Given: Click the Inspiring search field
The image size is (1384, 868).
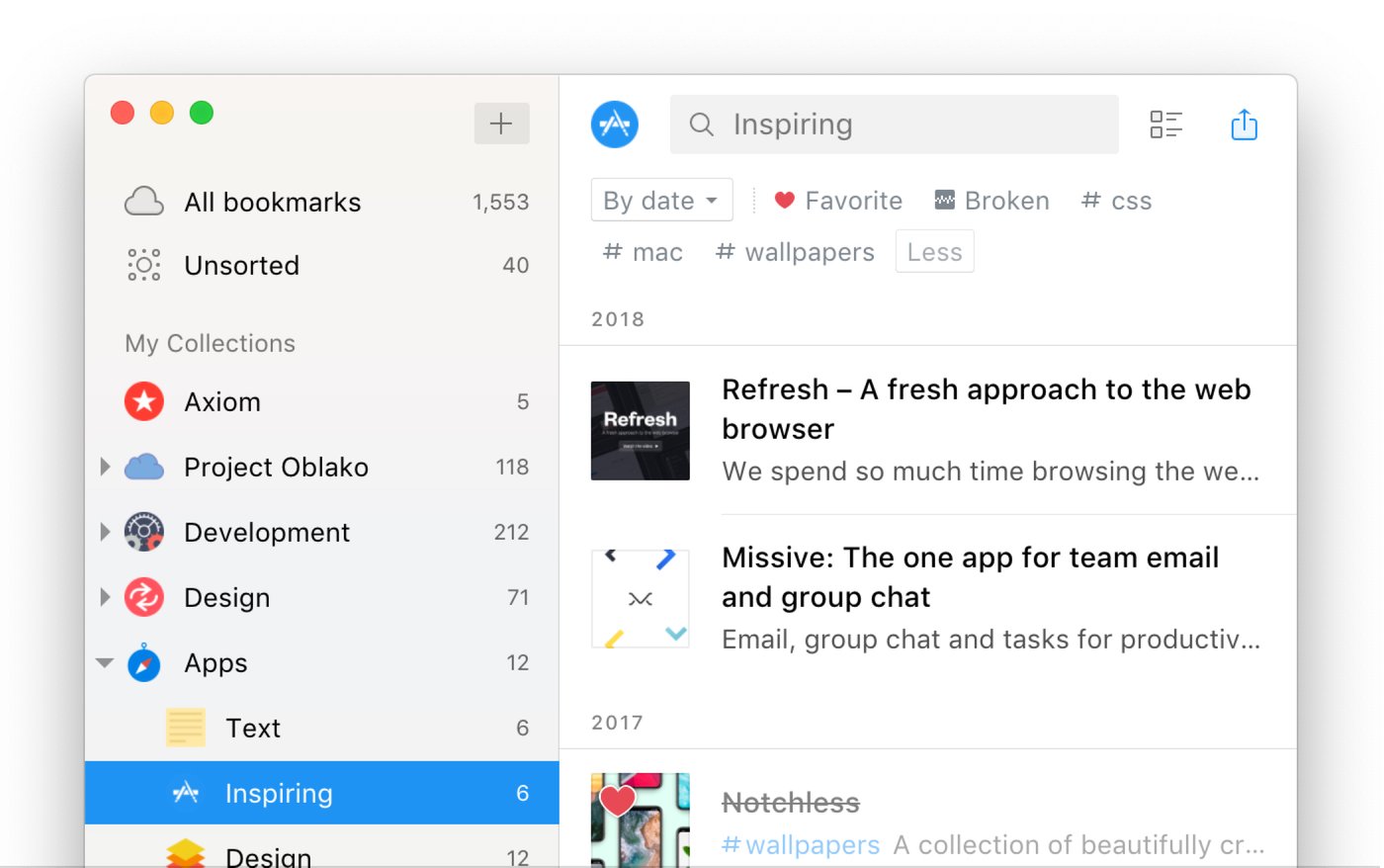Looking at the screenshot, I should click(895, 125).
